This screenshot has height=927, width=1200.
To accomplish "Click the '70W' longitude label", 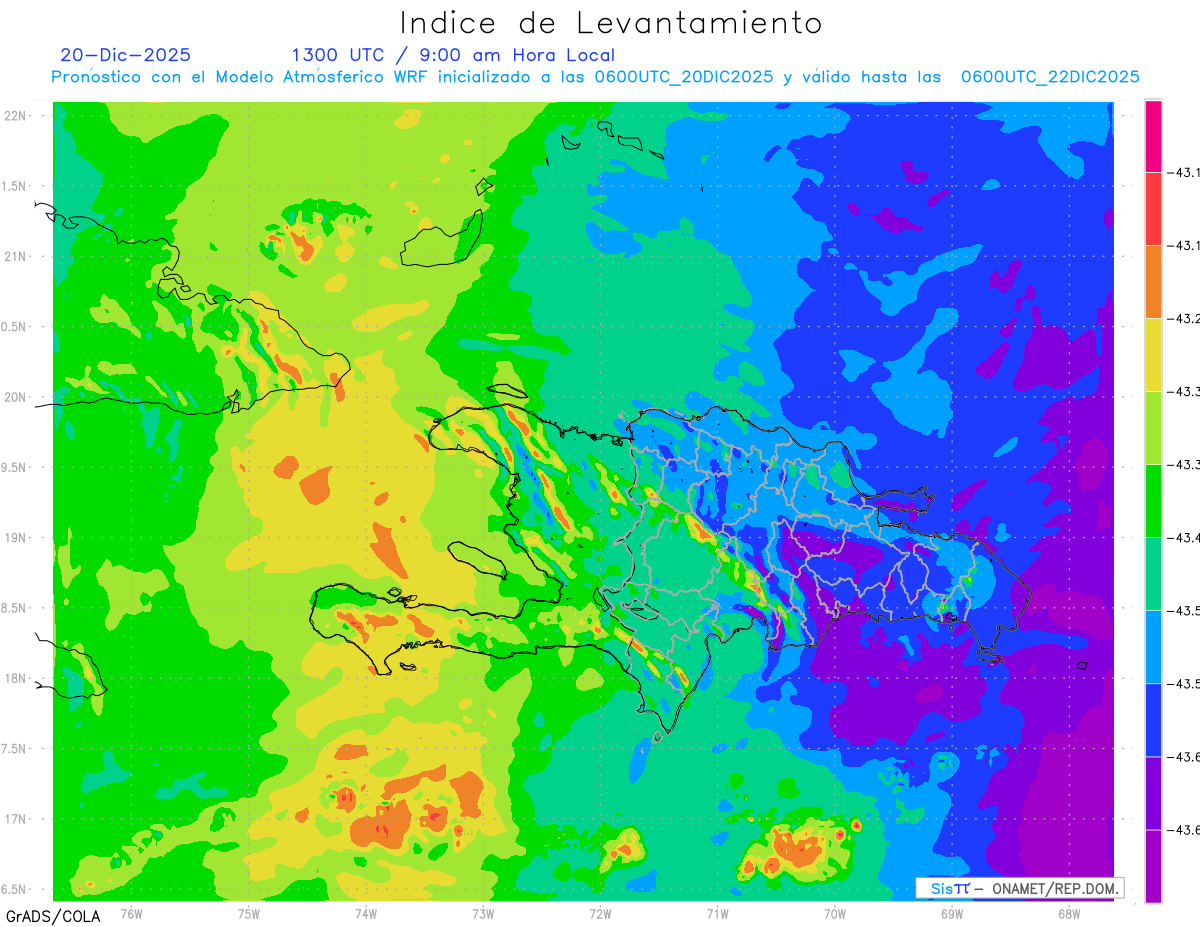I will (835, 914).
